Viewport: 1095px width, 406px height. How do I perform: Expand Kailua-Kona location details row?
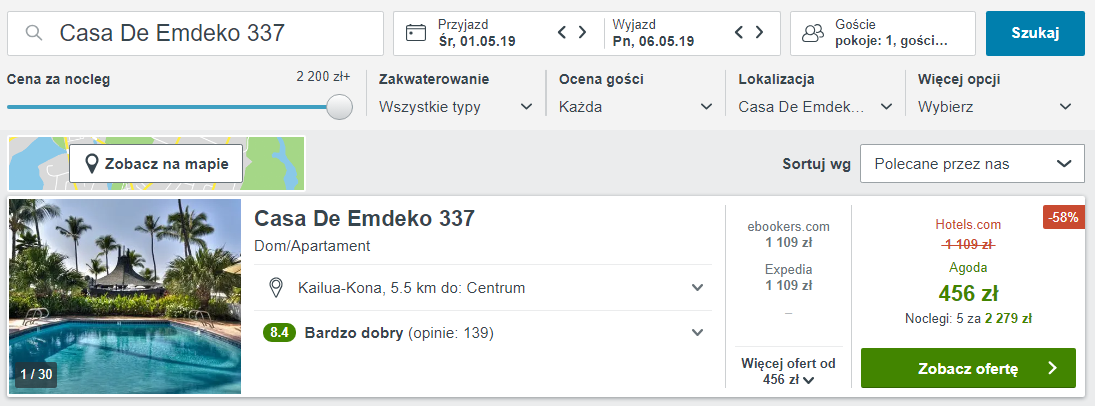pos(697,288)
